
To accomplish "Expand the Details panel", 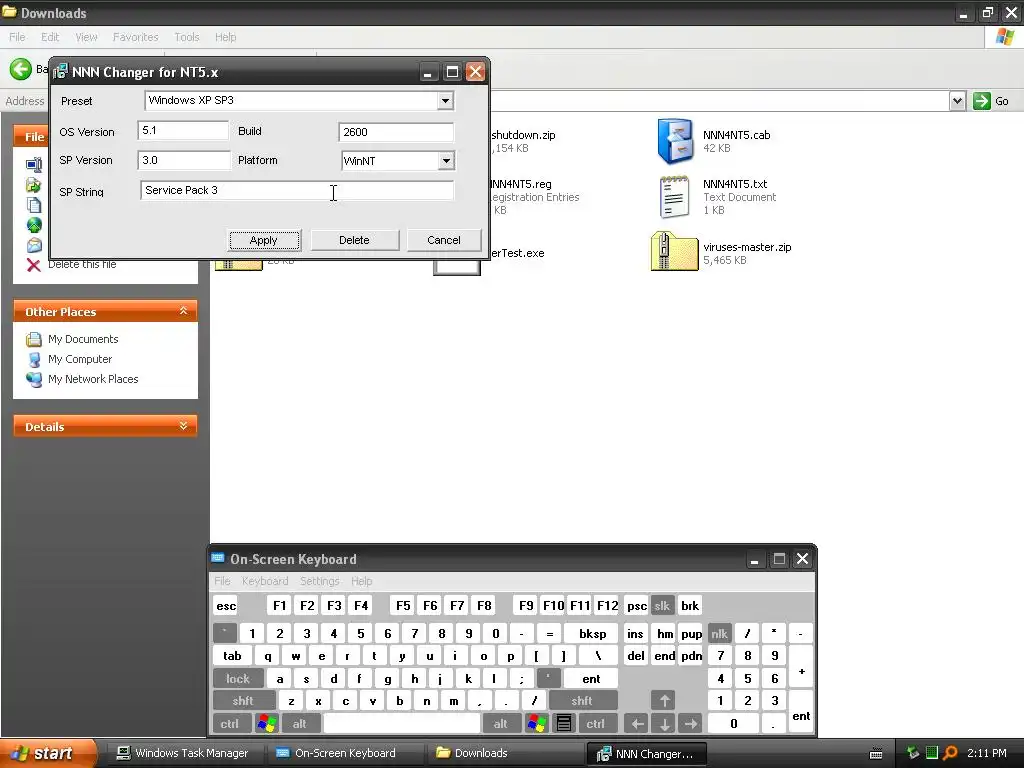I will point(184,426).
